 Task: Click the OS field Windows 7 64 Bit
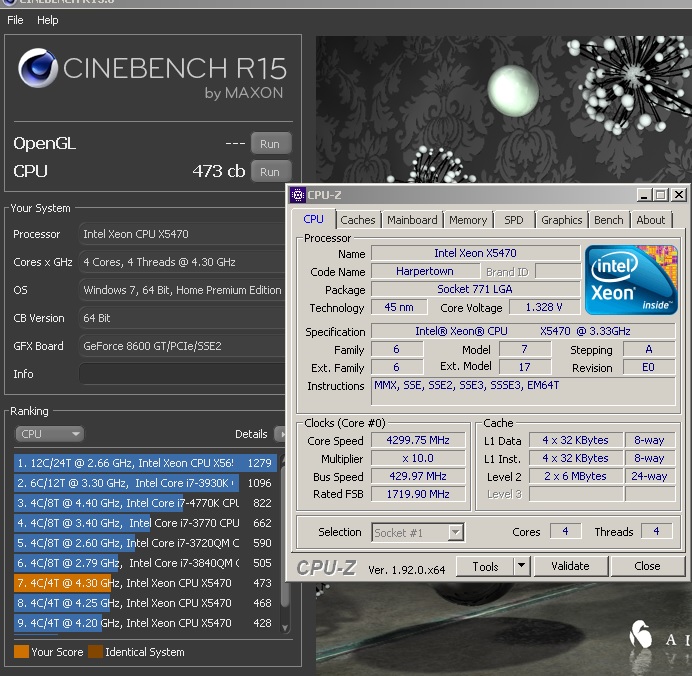point(182,290)
